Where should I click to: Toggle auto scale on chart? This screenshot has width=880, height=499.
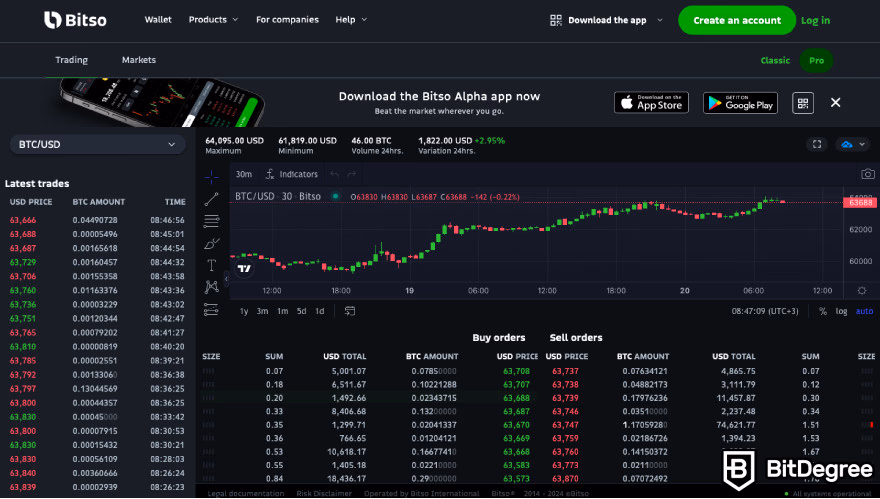864,311
